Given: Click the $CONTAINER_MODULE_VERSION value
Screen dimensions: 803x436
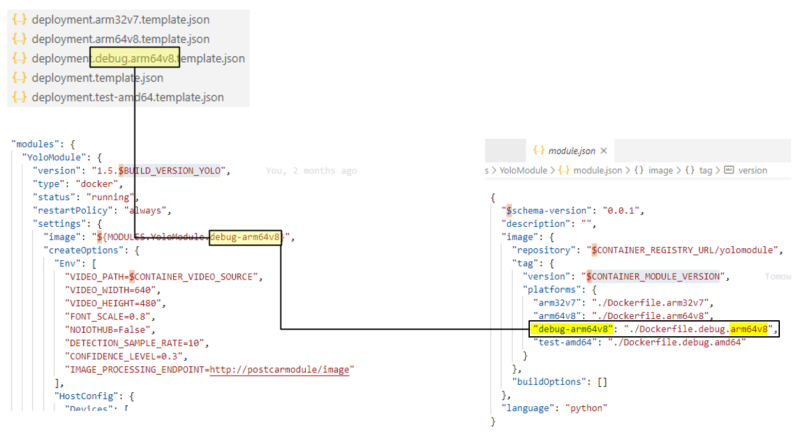Looking at the screenshot, I should [x=655, y=277].
